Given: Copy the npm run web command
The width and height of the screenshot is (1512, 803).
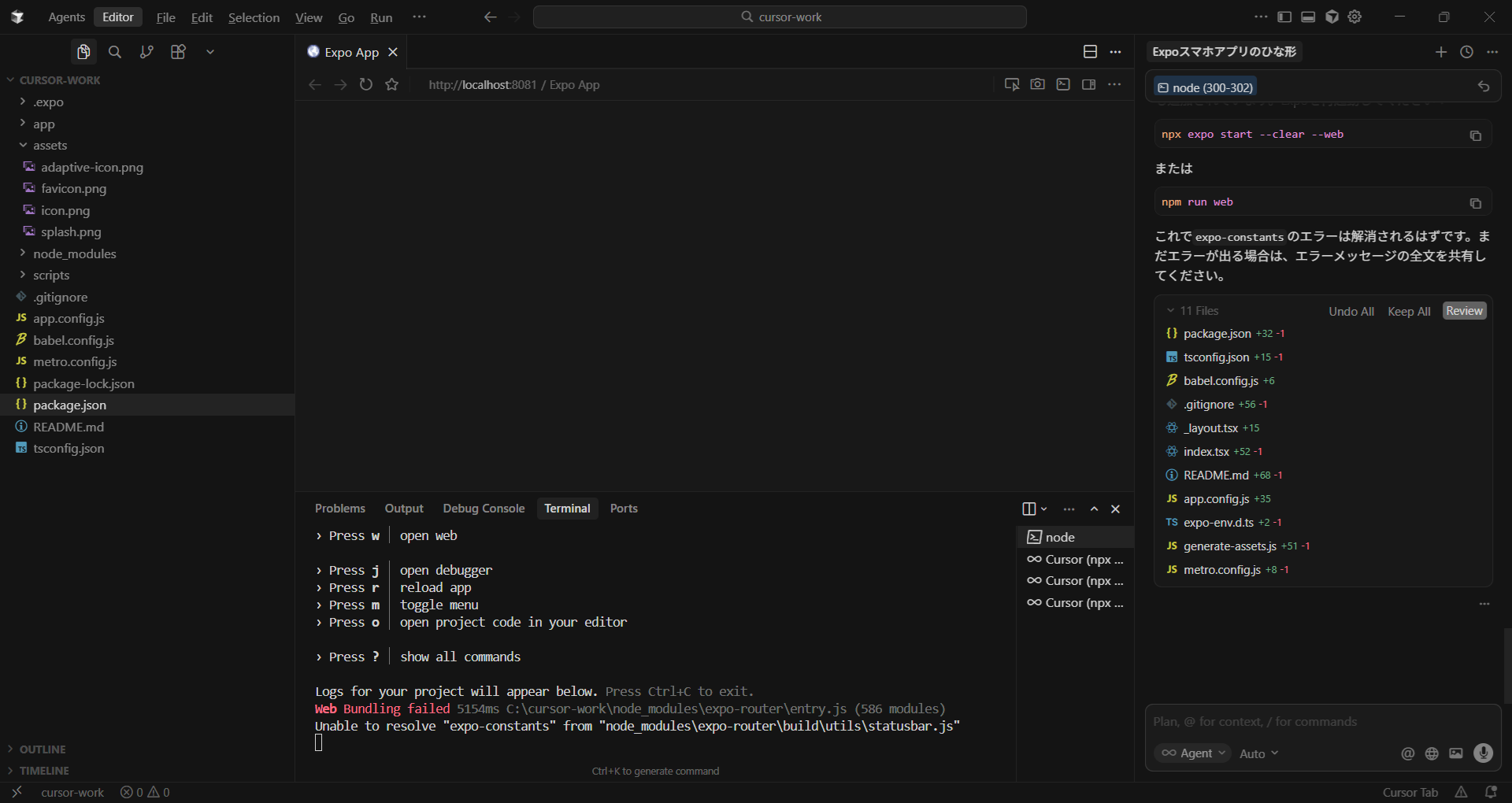Looking at the screenshot, I should click(x=1475, y=203).
